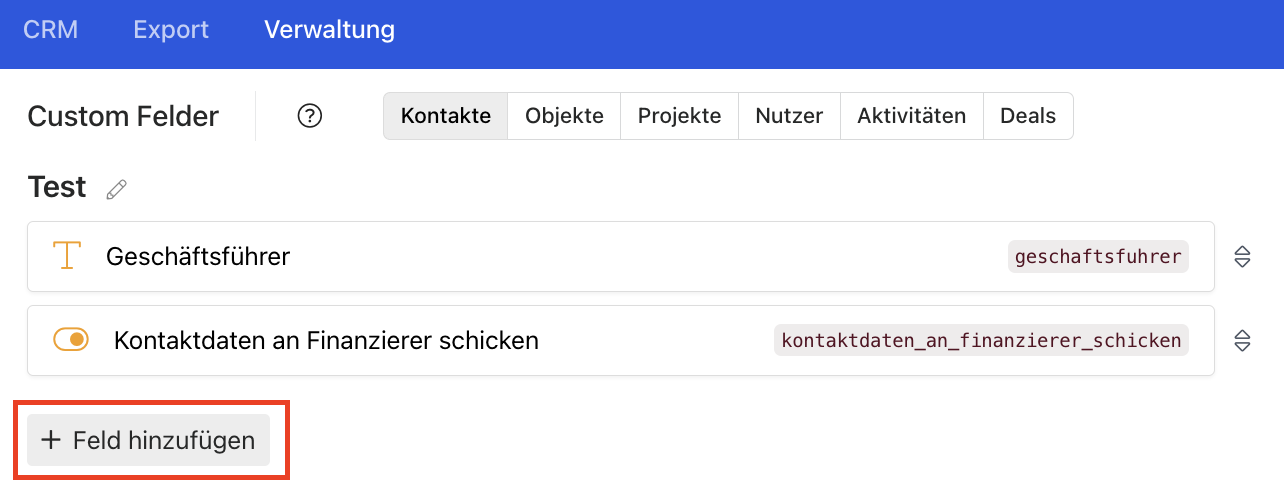1284x502 pixels.
Task: Open the CRM menu item
Action: pos(51,30)
